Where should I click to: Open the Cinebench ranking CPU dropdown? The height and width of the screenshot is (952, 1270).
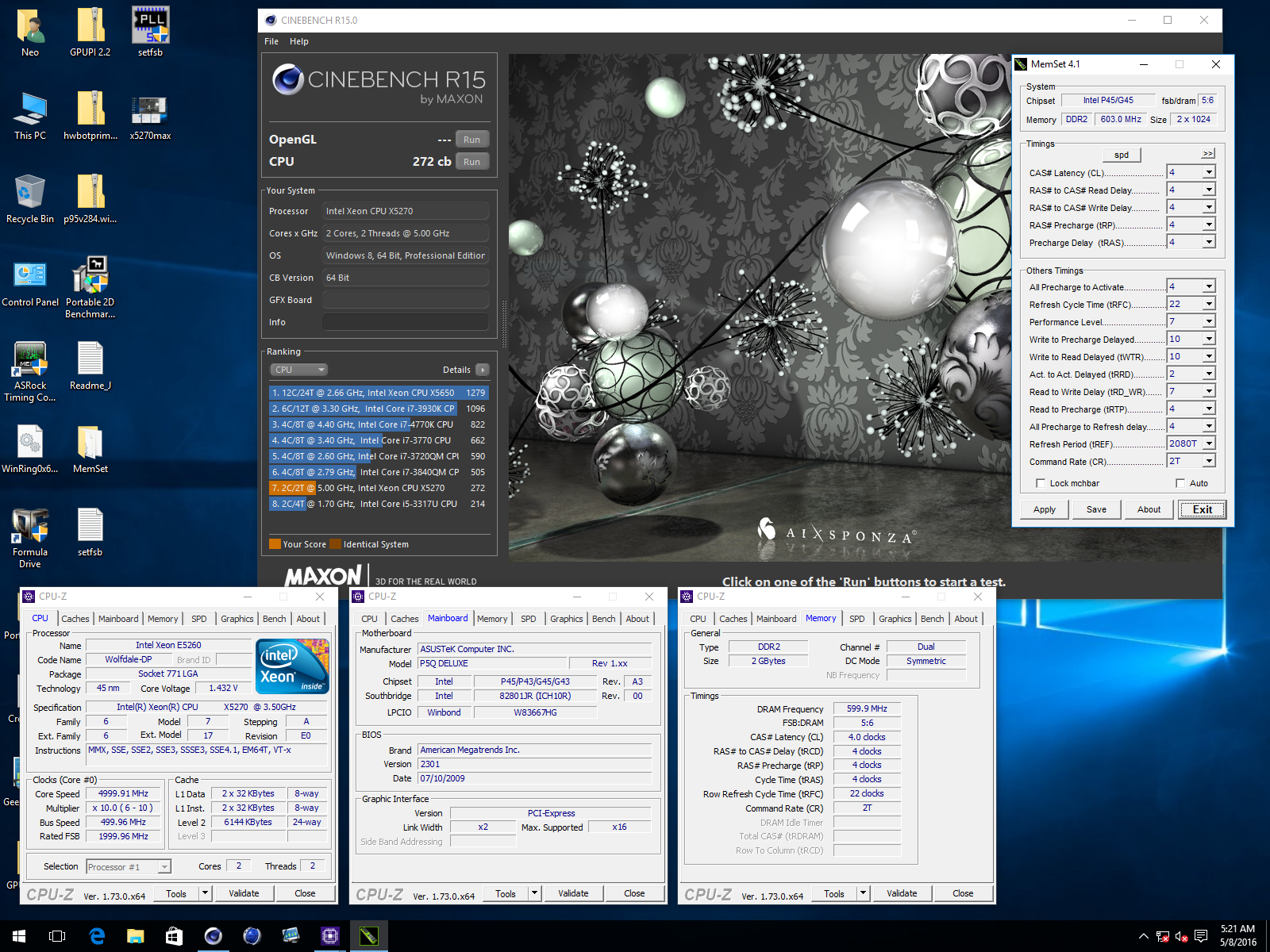click(x=298, y=370)
